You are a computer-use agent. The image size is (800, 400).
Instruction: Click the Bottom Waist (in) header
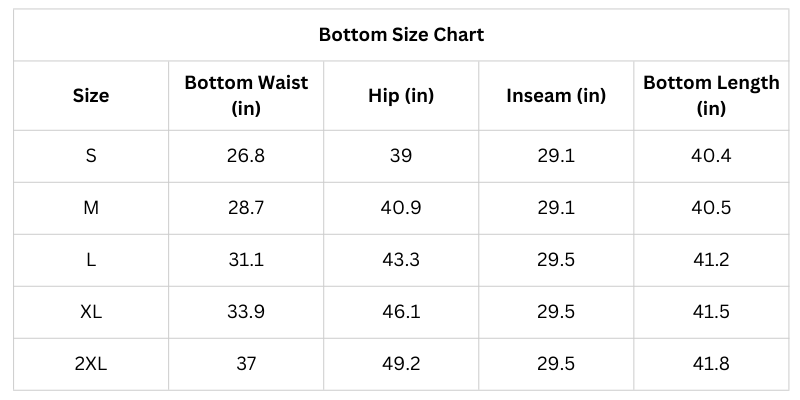(x=246, y=96)
